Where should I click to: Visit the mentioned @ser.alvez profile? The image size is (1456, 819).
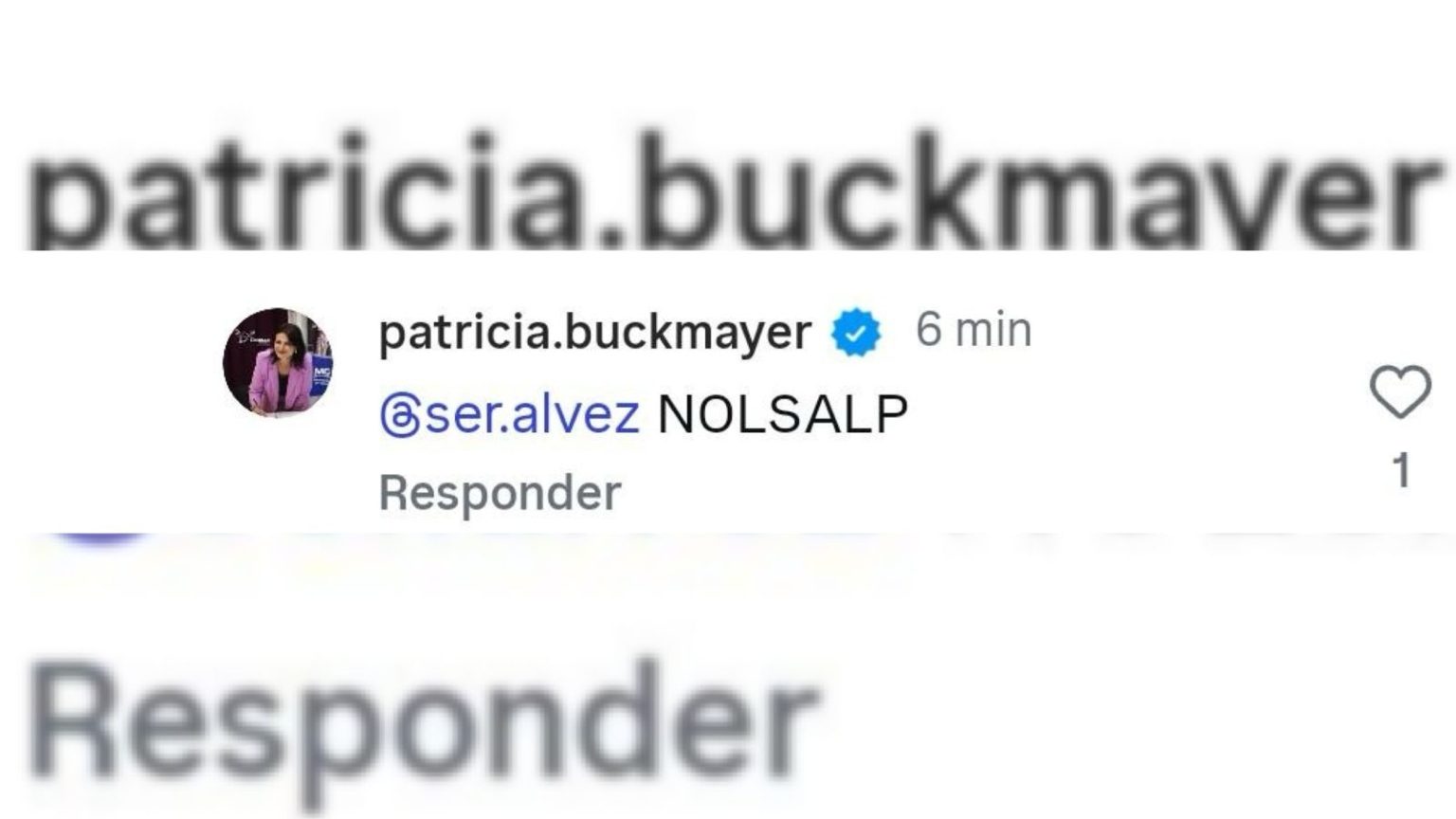pyautogui.click(x=510, y=415)
